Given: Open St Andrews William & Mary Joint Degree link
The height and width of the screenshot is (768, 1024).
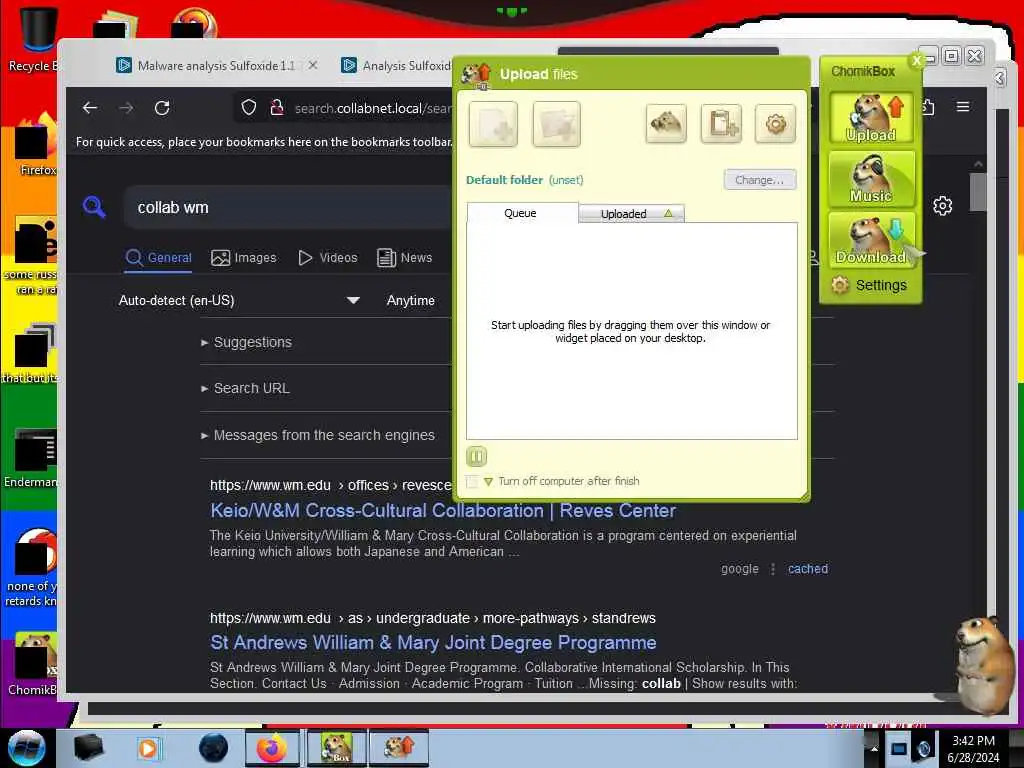Looking at the screenshot, I should point(433,643).
